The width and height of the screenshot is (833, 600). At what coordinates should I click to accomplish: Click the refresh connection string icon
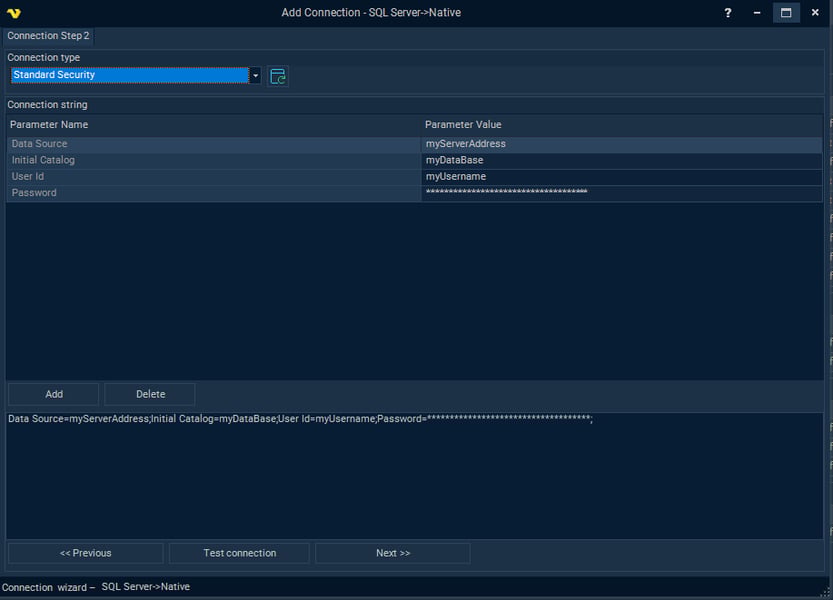click(277, 75)
